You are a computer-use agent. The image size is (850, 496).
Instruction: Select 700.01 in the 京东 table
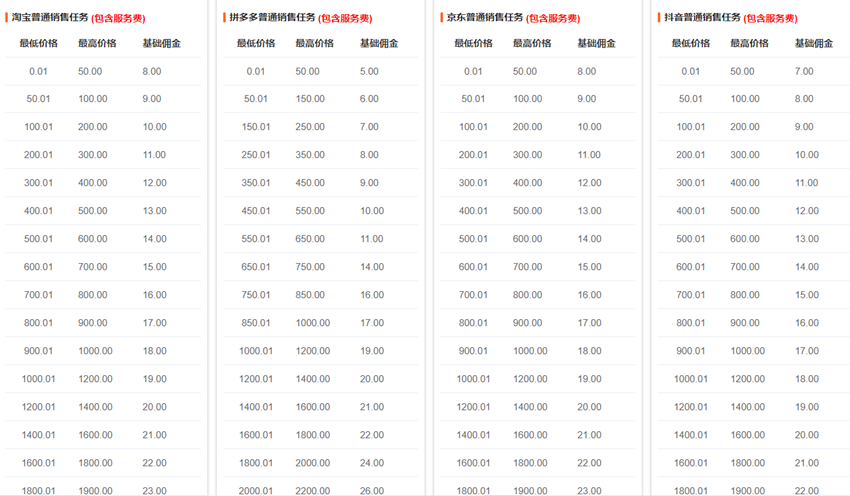pyautogui.click(x=473, y=295)
